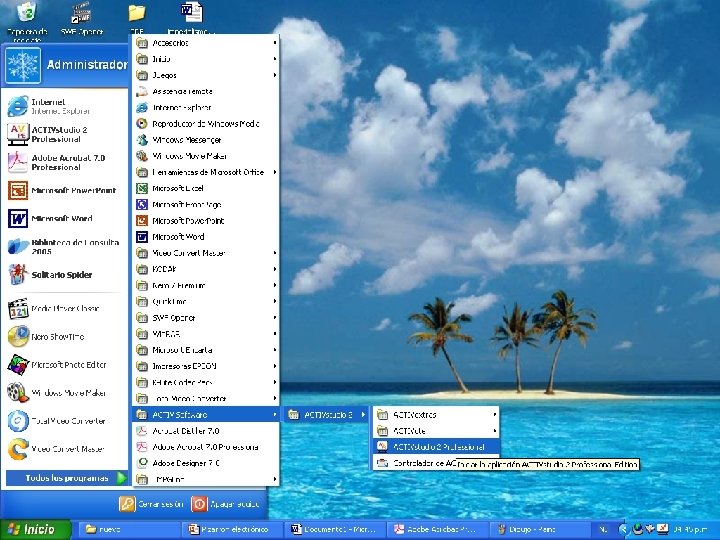Launch ACTIVstudio 2 Professional from the ACTIVstudio 2 submenu
The height and width of the screenshot is (540, 720).
(436, 447)
